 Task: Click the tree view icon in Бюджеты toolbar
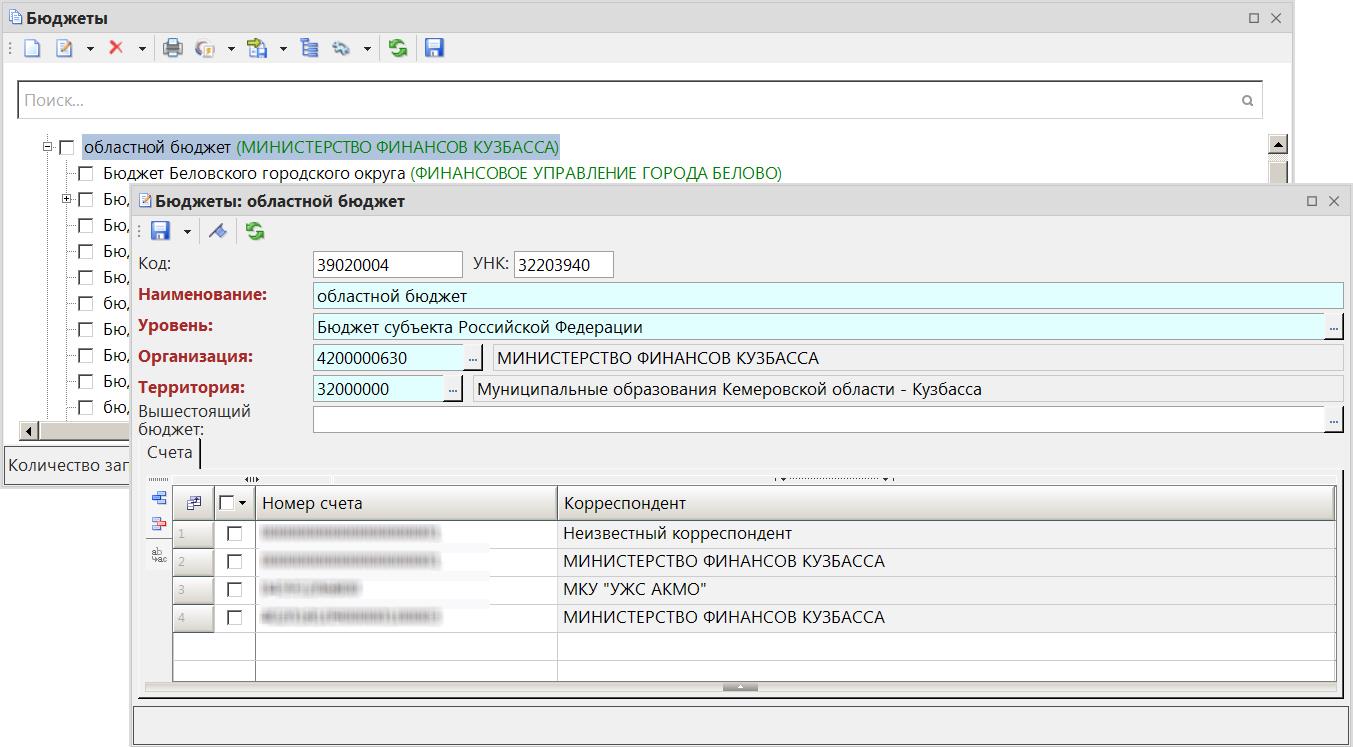point(309,48)
